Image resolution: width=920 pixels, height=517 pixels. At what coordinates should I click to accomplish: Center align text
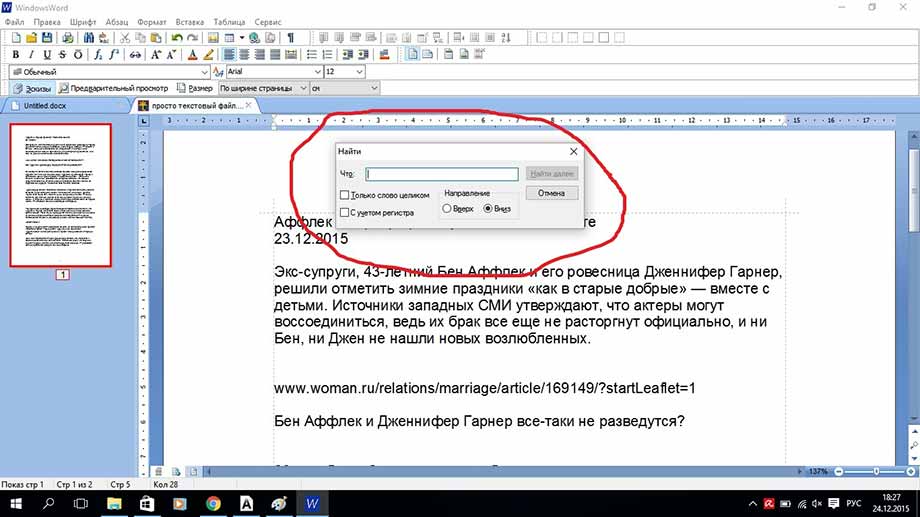244,55
